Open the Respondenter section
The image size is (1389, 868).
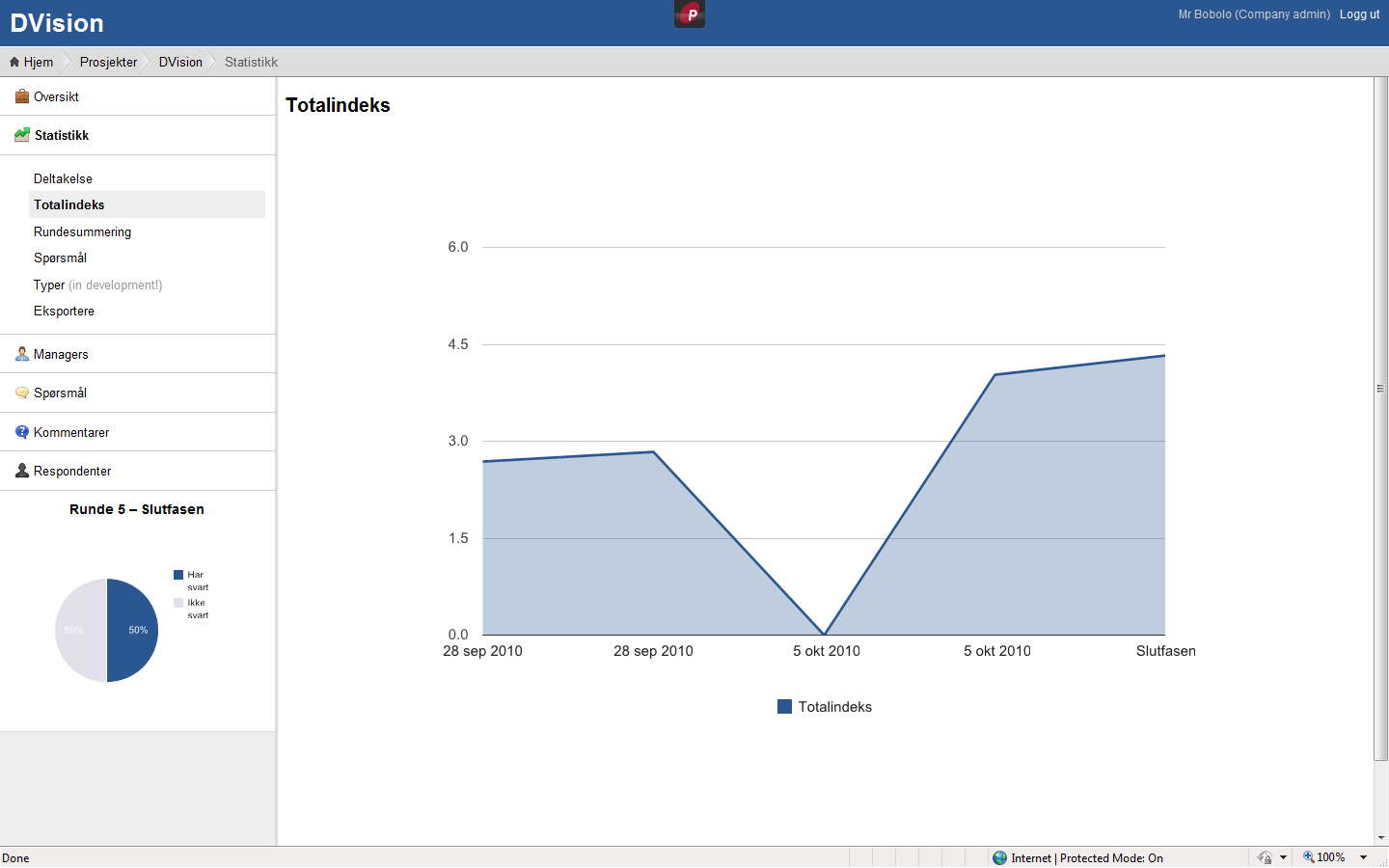[137, 471]
